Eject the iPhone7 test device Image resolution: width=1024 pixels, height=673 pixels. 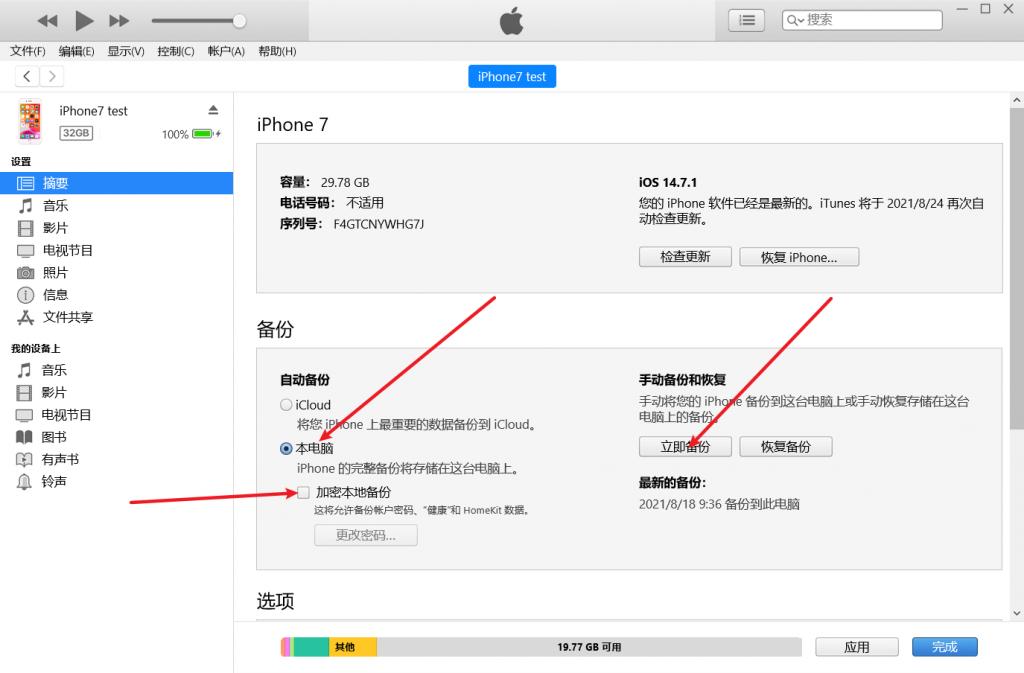213,111
